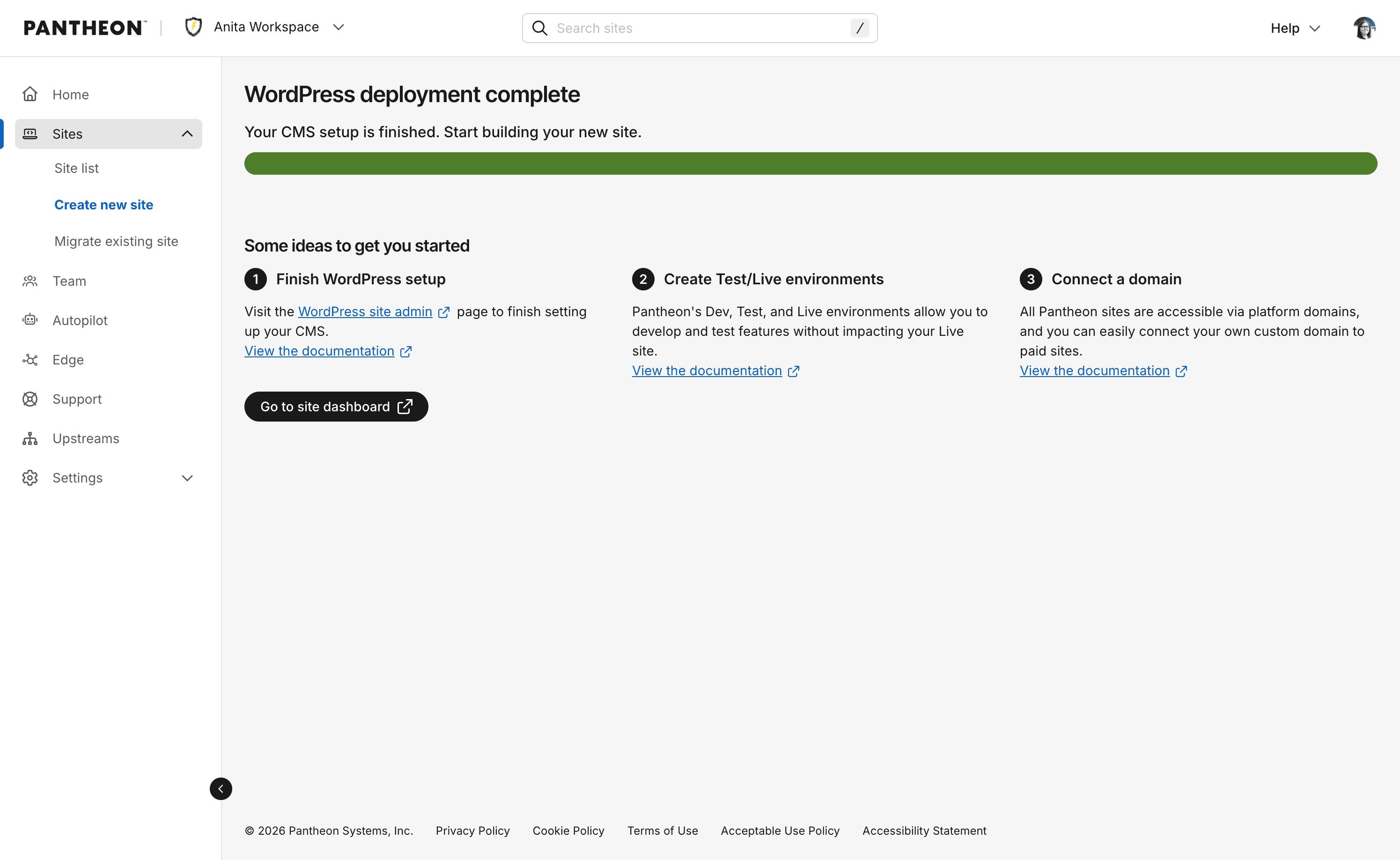Open Terms of Use footer link
The width and height of the screenshot is (1400, 860).
(662, 831)
